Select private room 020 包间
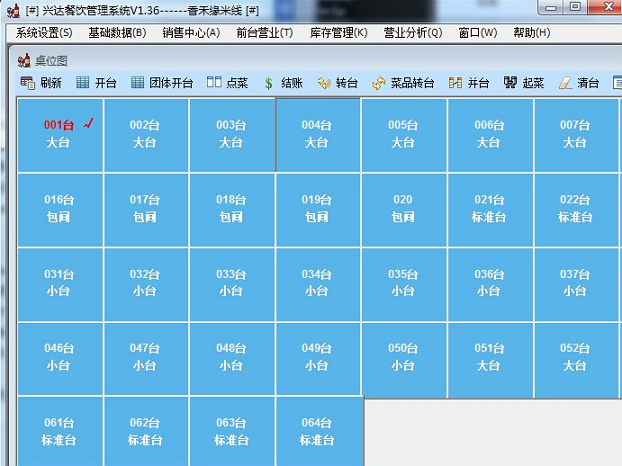Screen dimensions: 622x466 [404, 210]
